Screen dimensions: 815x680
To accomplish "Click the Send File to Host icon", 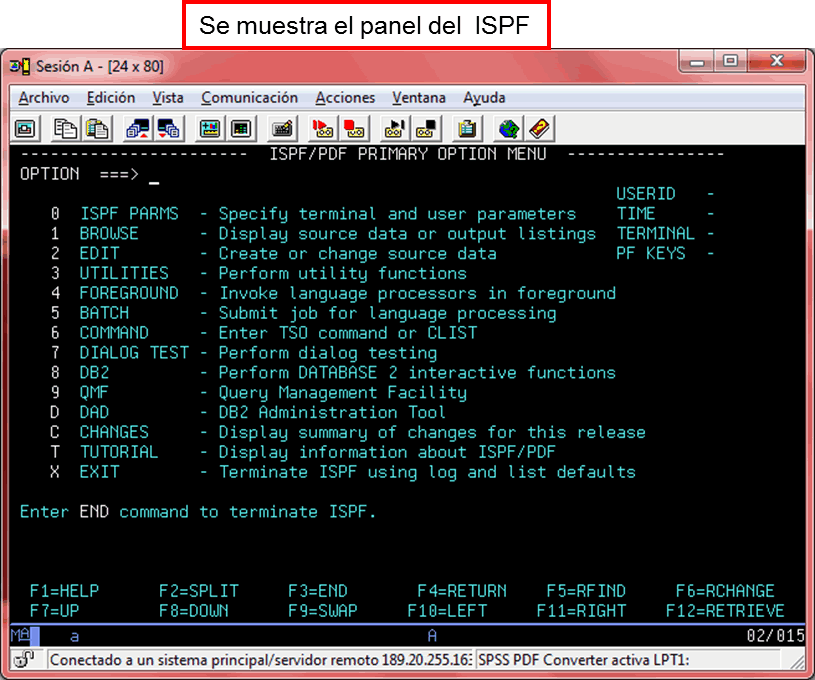I will (137, 128).
